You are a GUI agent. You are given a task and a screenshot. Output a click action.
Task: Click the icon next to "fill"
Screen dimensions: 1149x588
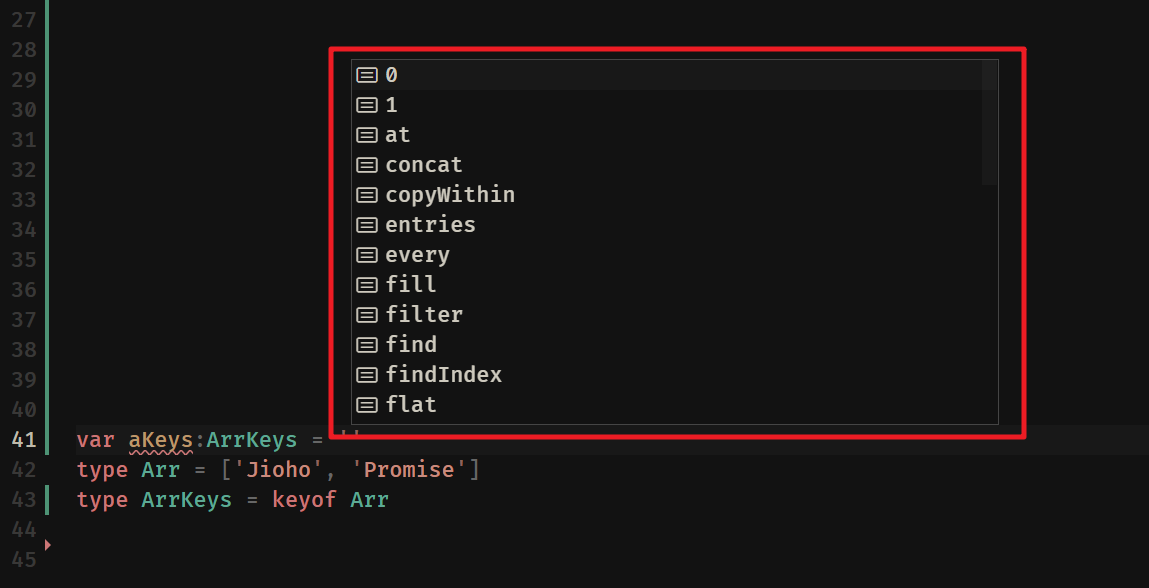point(367,284)
